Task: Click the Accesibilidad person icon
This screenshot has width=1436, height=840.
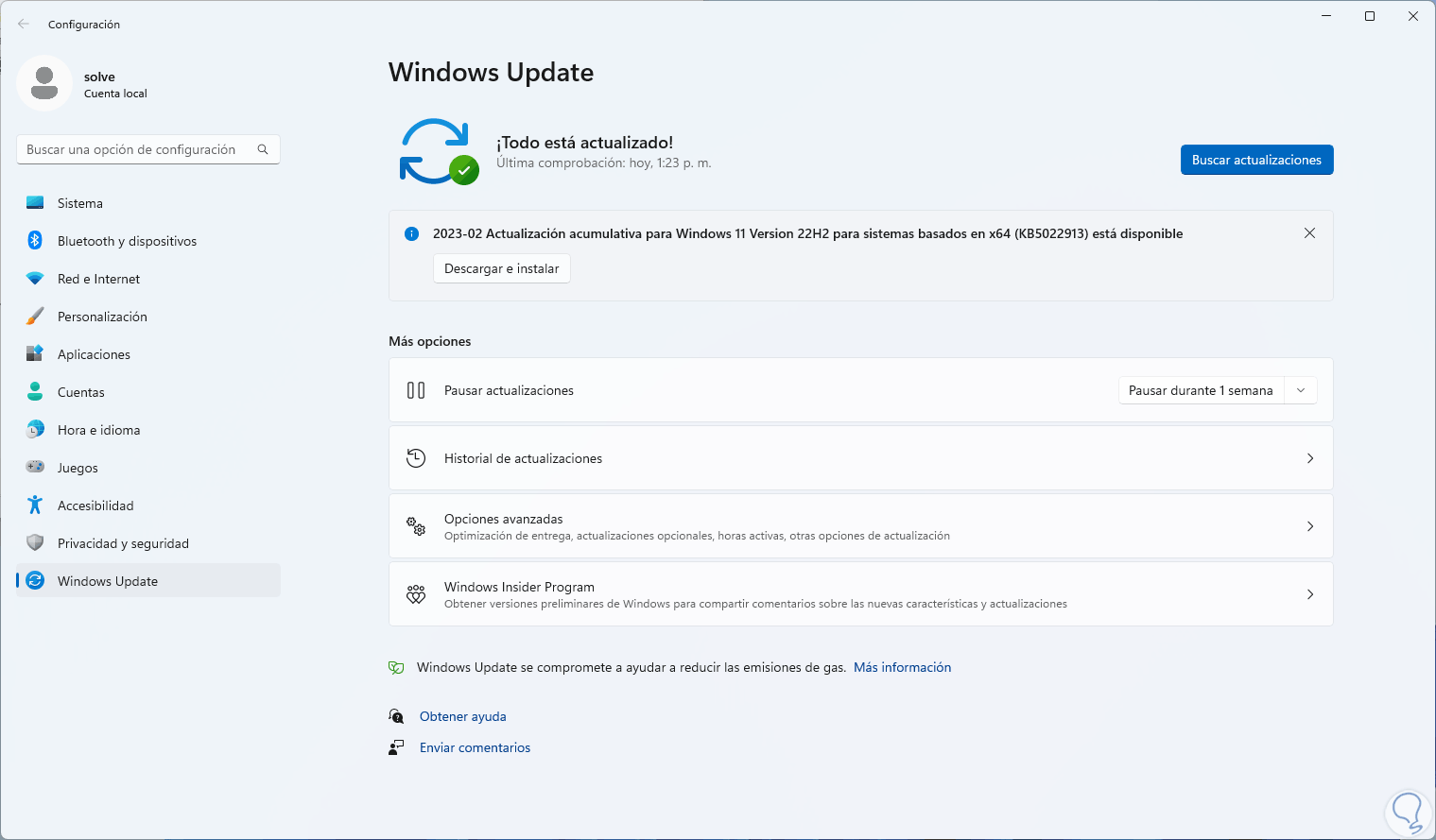Action: [35, 506]
